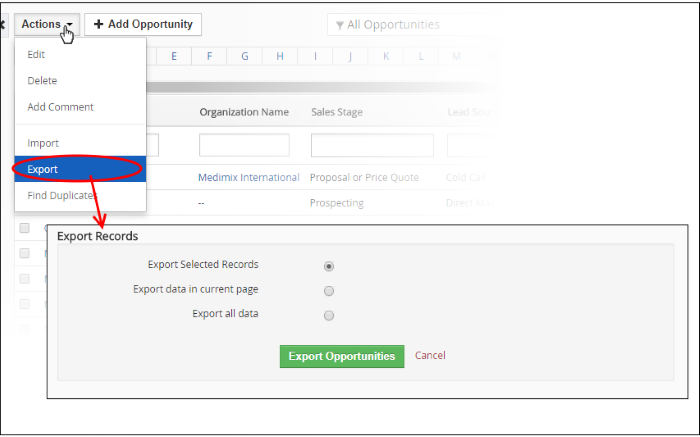Select Export all data radio button
Viewport: 700px width, 437px height.
point(329,316)
